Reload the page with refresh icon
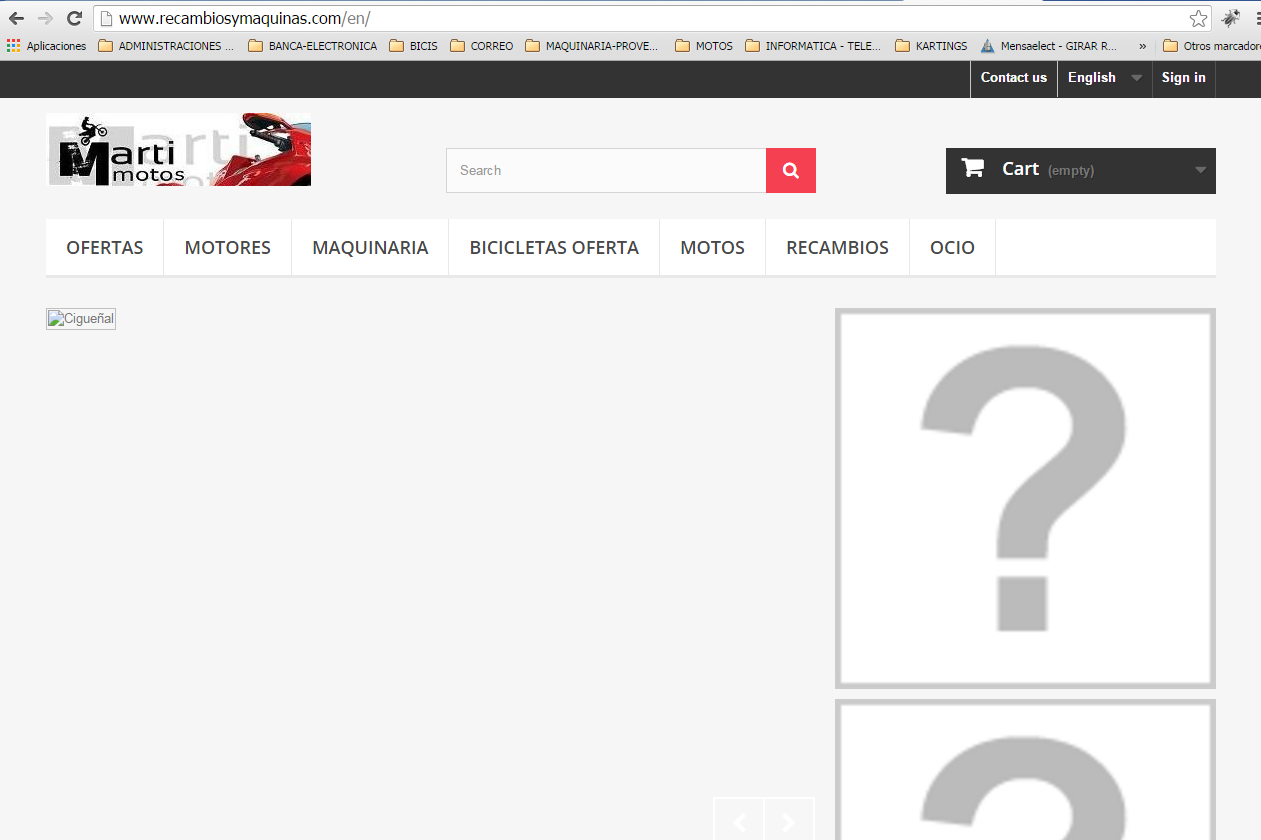This screenshot has height=840, width=1261. pos(74,18)
